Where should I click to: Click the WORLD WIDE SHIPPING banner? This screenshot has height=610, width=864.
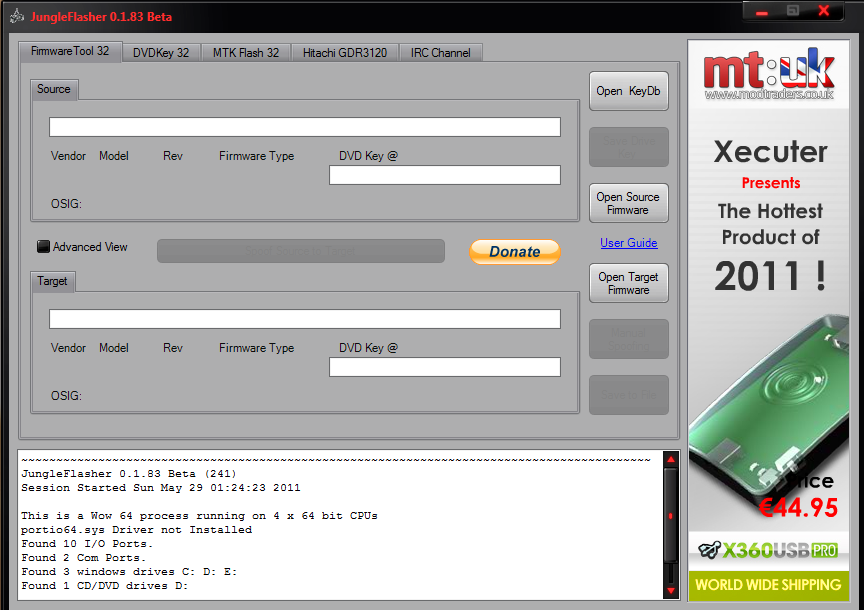[x=769, y=585]
